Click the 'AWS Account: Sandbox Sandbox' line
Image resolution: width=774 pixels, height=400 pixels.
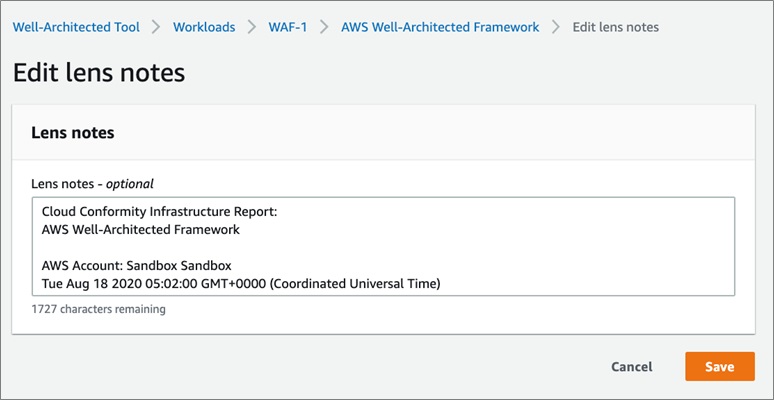(137, 266)
